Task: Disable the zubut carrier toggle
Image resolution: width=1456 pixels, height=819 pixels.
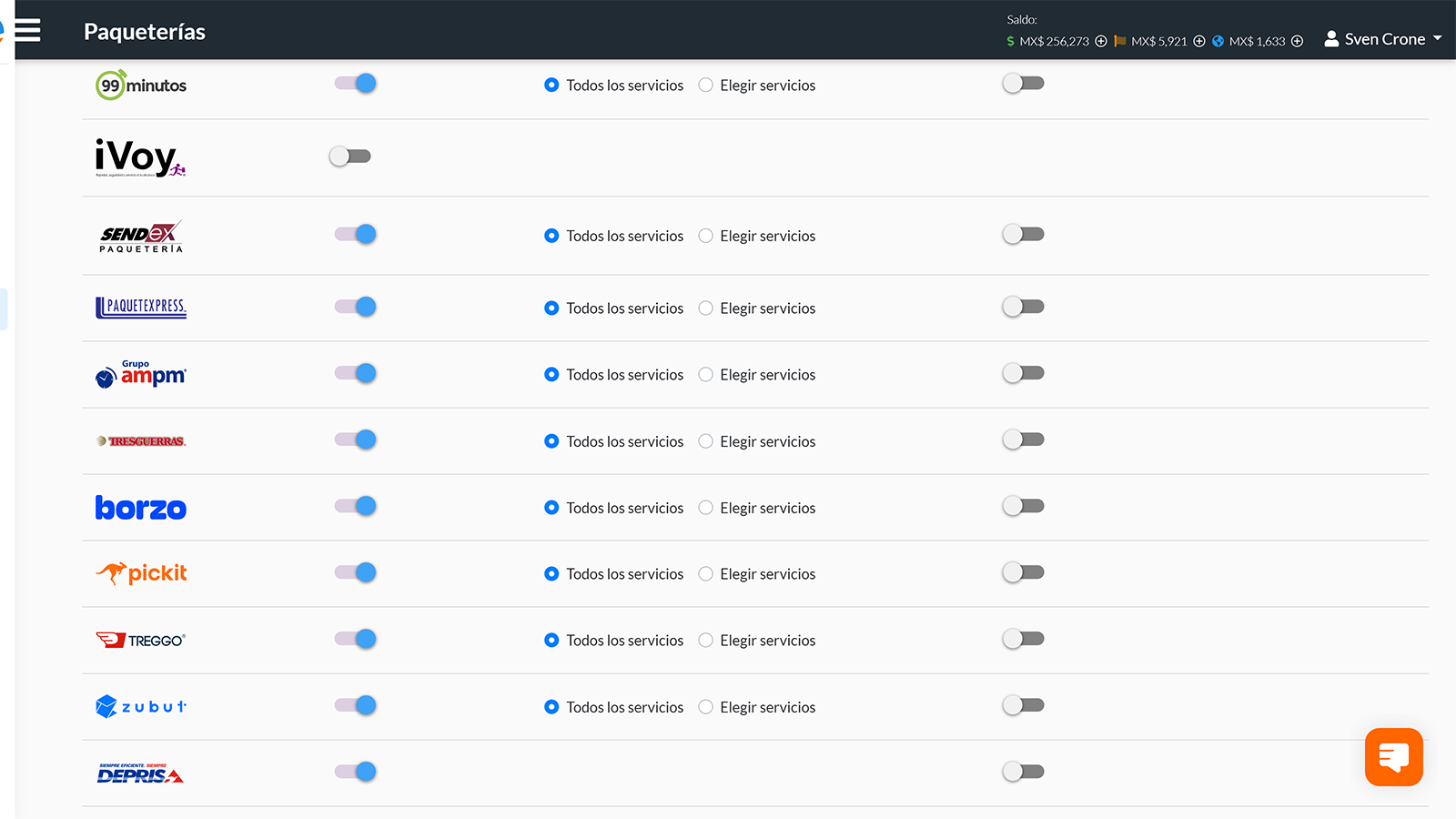Action: click(x=355, y=705)
